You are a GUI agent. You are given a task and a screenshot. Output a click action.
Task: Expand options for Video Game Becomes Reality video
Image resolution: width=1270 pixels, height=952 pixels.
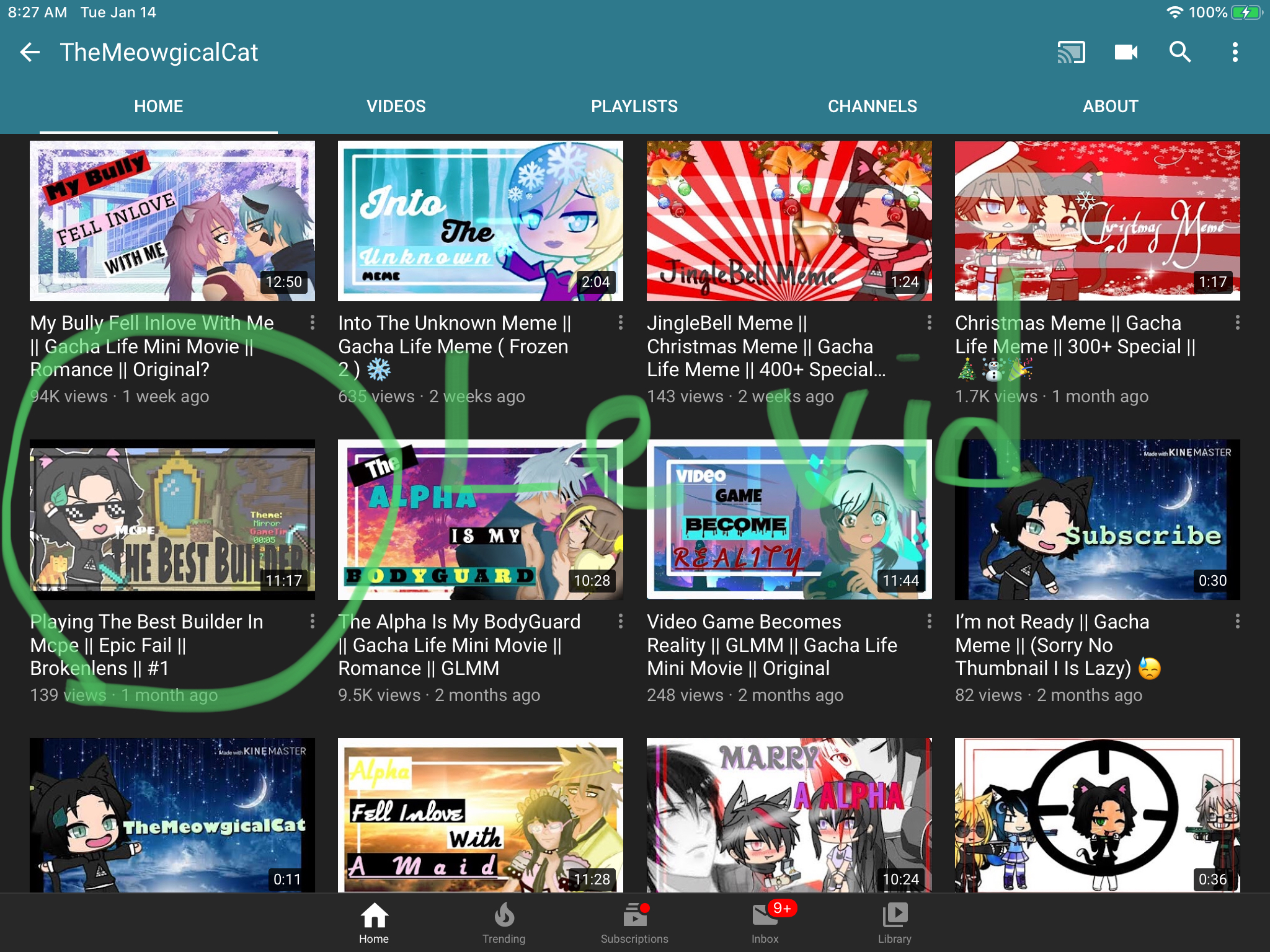coord(929,621)
